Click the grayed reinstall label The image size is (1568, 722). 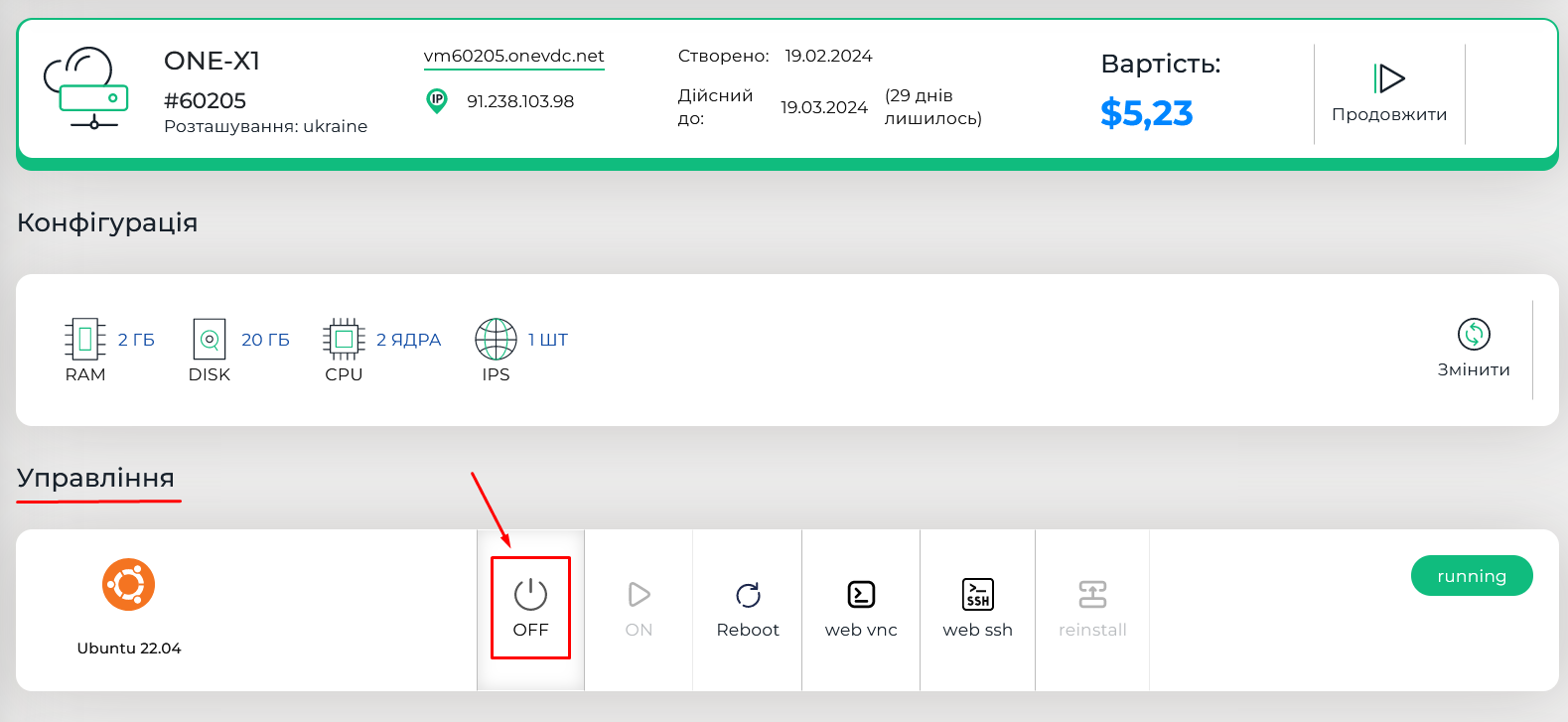tap(1092, 630)
